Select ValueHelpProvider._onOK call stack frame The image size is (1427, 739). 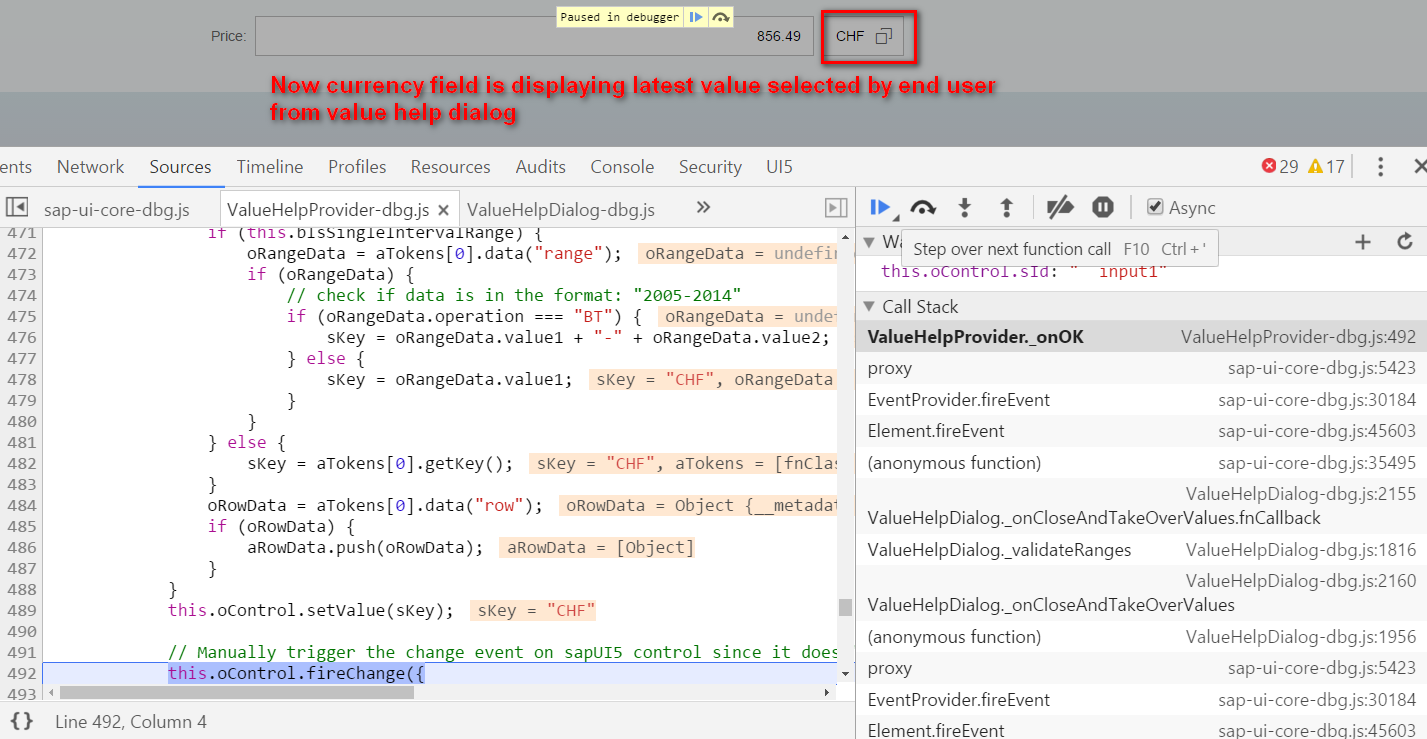pyautogui.click(x=1141, y=337)
